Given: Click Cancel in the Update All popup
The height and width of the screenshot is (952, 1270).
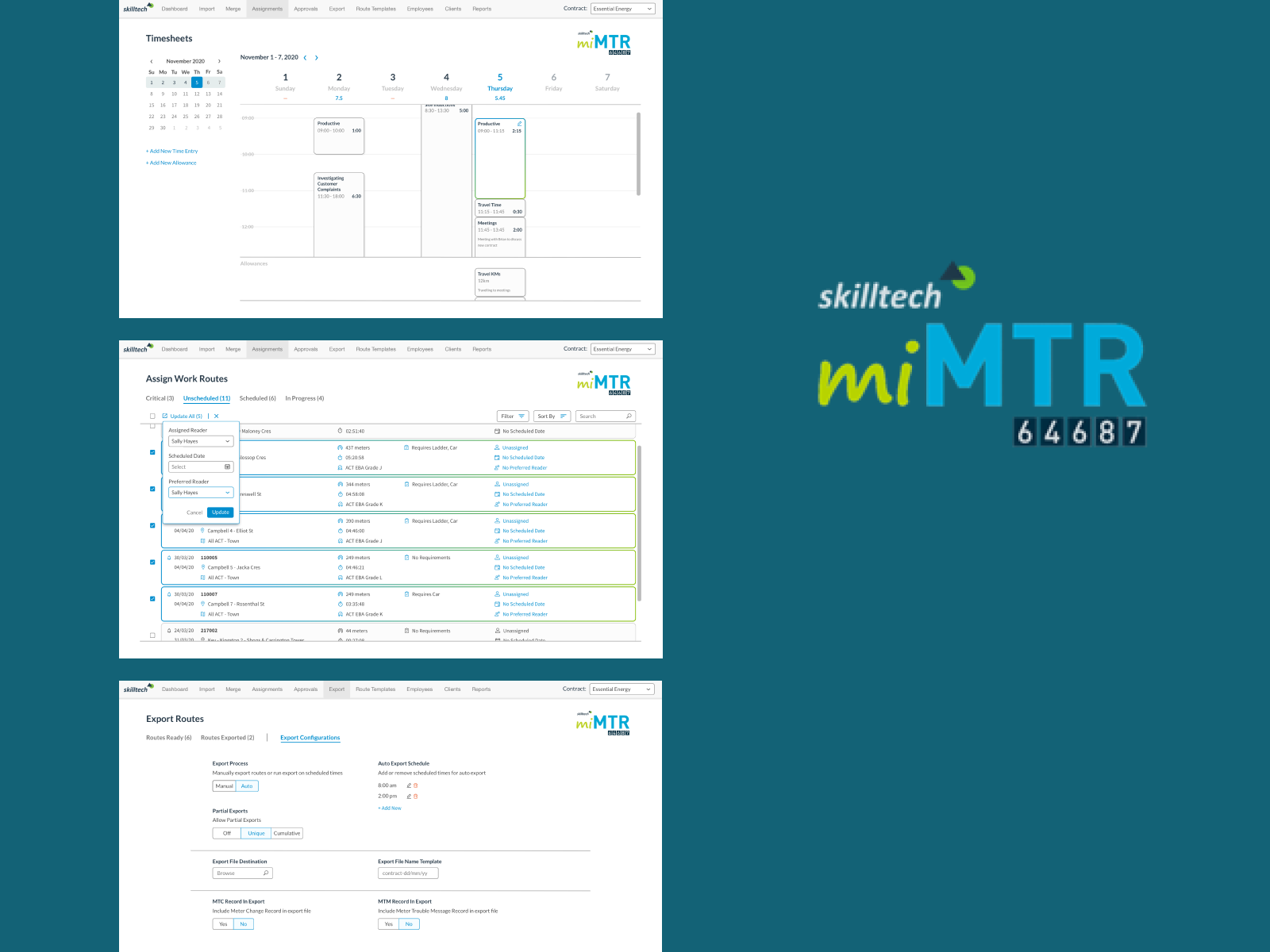Looking at the screenshot, I should pyautogui.click(x=194, y=512).
